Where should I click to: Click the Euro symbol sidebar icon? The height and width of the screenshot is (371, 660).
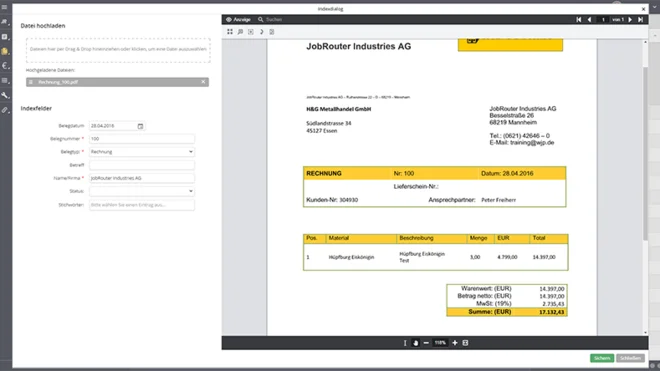(x=5, y=66)
